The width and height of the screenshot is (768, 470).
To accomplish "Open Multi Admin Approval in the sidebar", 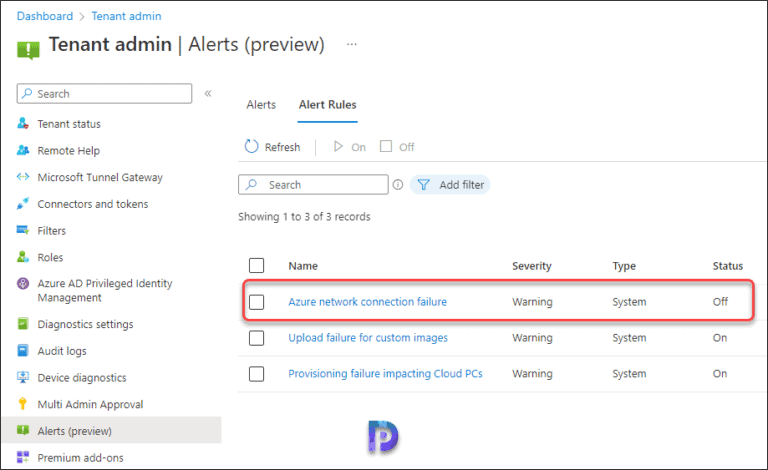I will click(x=91, y=404).
